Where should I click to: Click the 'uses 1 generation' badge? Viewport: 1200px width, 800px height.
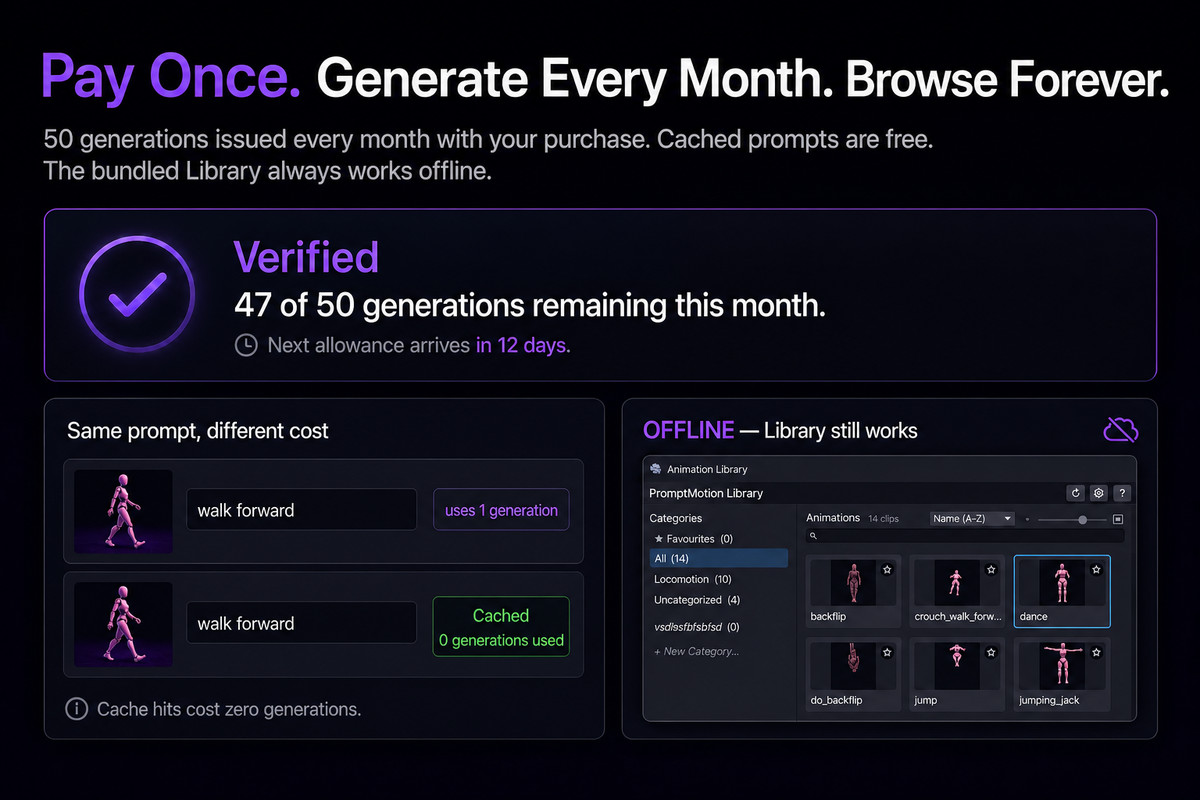pos(501,510)
